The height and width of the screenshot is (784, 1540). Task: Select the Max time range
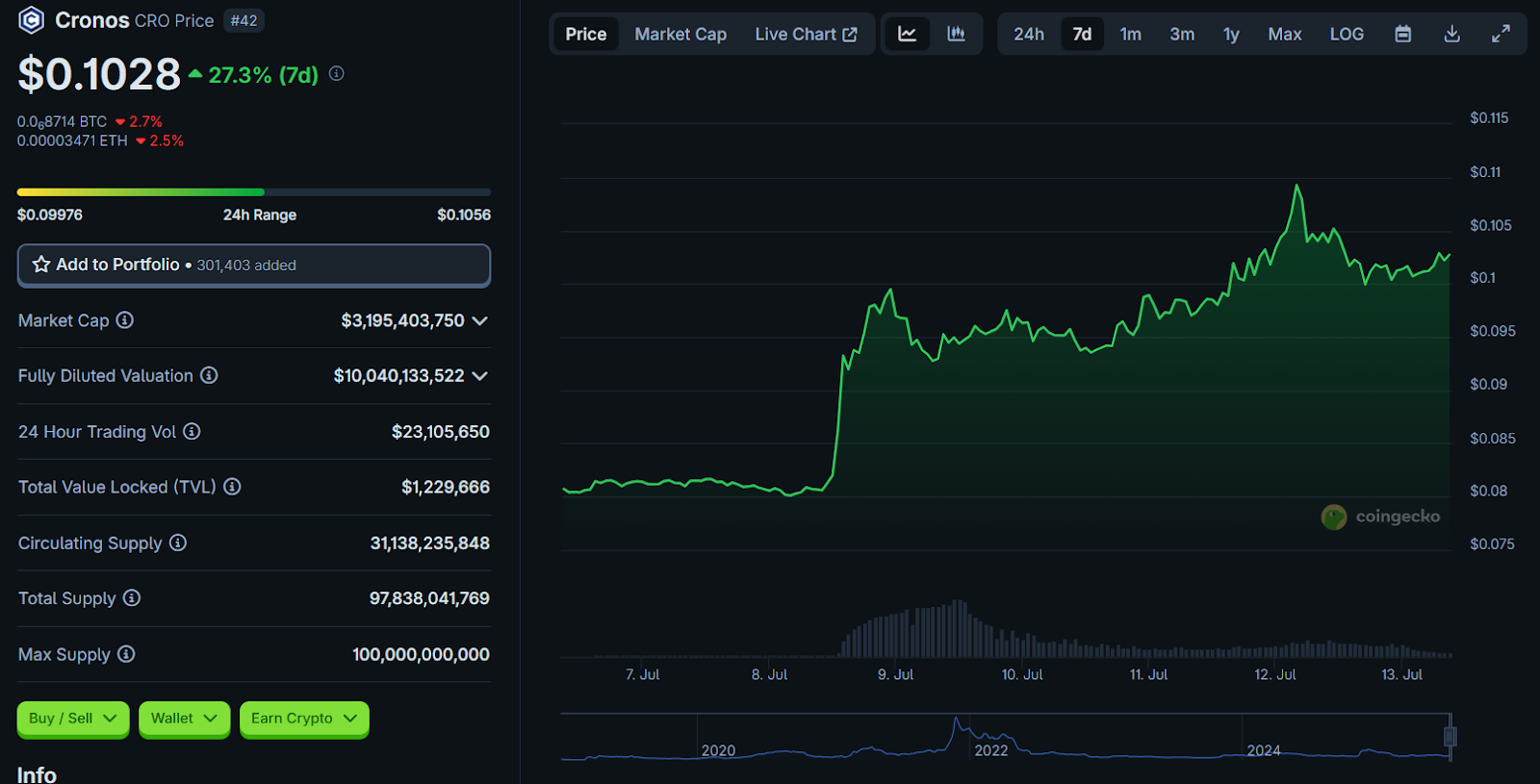coord(1285,34)
